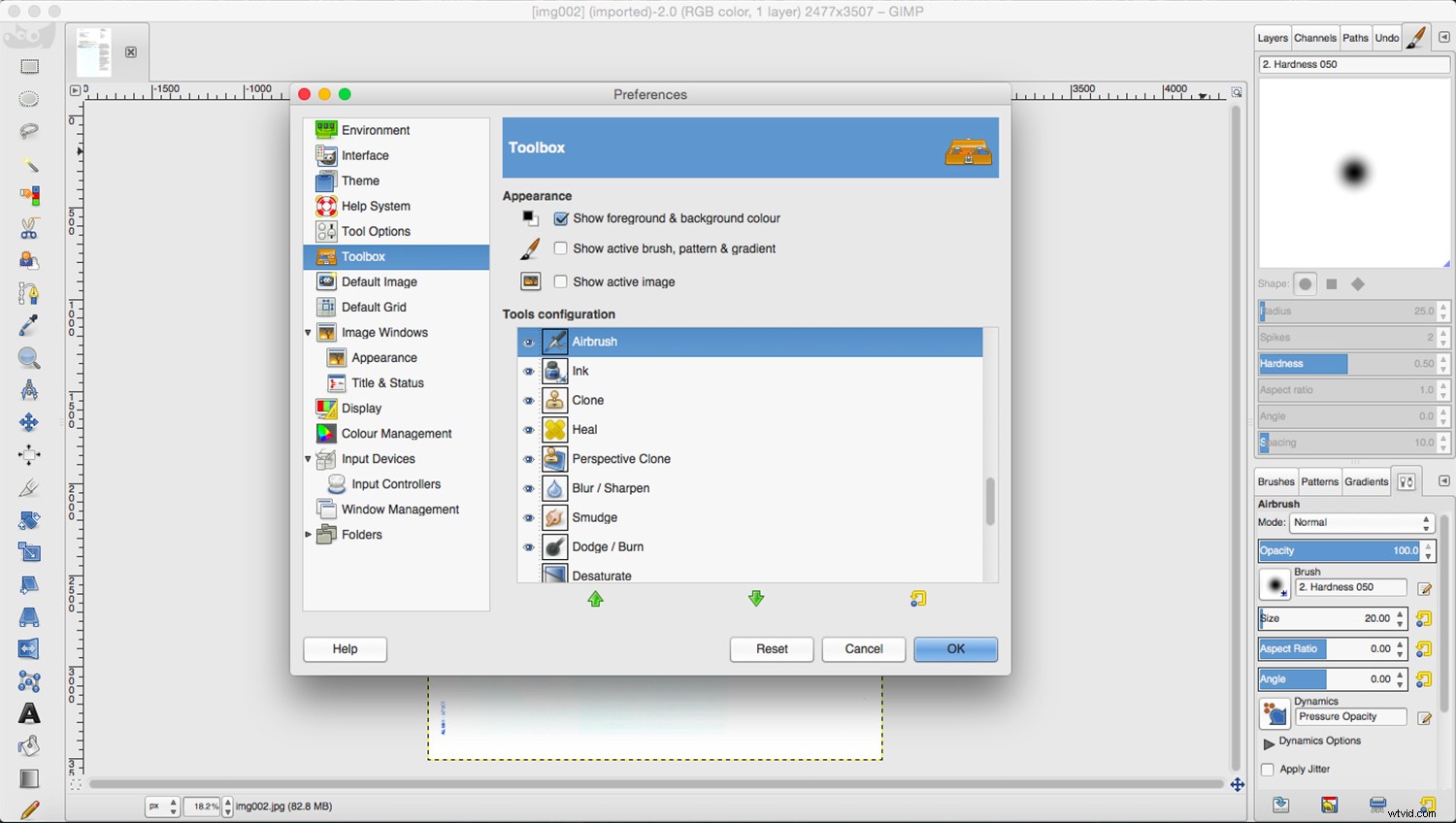Click the green move-down arrow icon
The height and width of the screenshot is (823, 1456).
756,599
